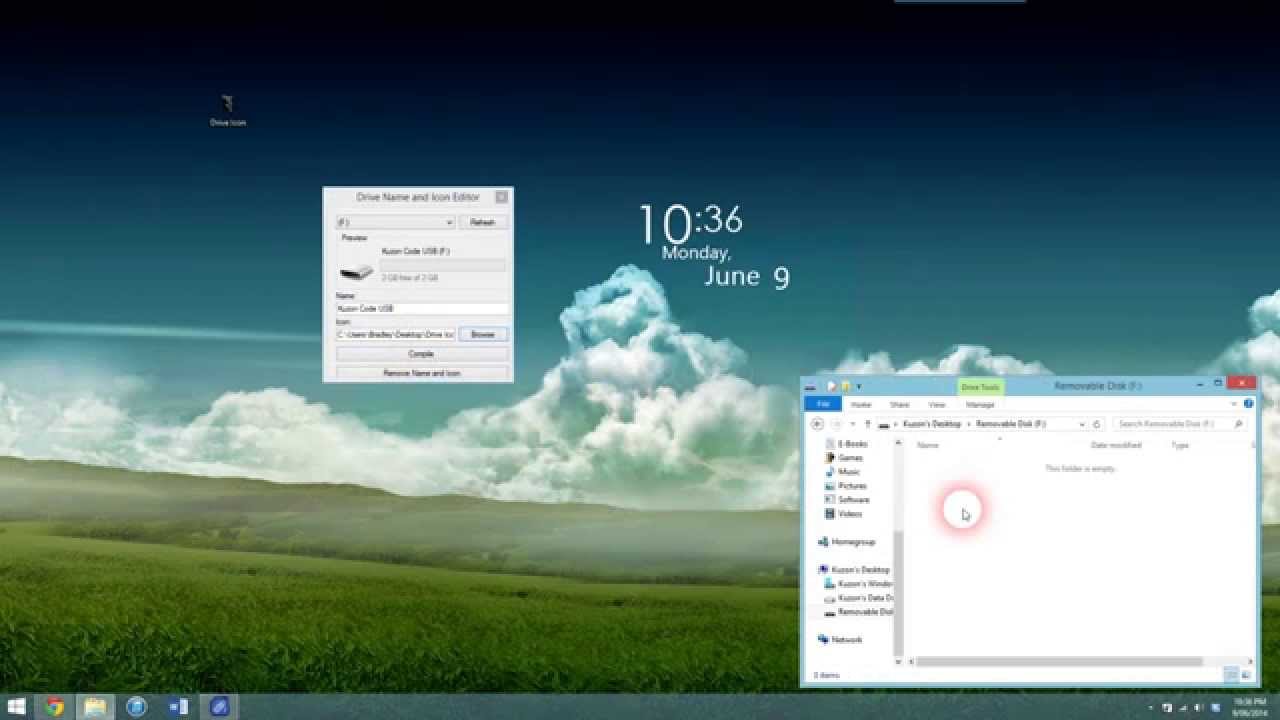Click Removable Disk (F:) breadcrumb in address bar
The image size is (1280, 720).
pyautogui.click(x=1011, y=424)
